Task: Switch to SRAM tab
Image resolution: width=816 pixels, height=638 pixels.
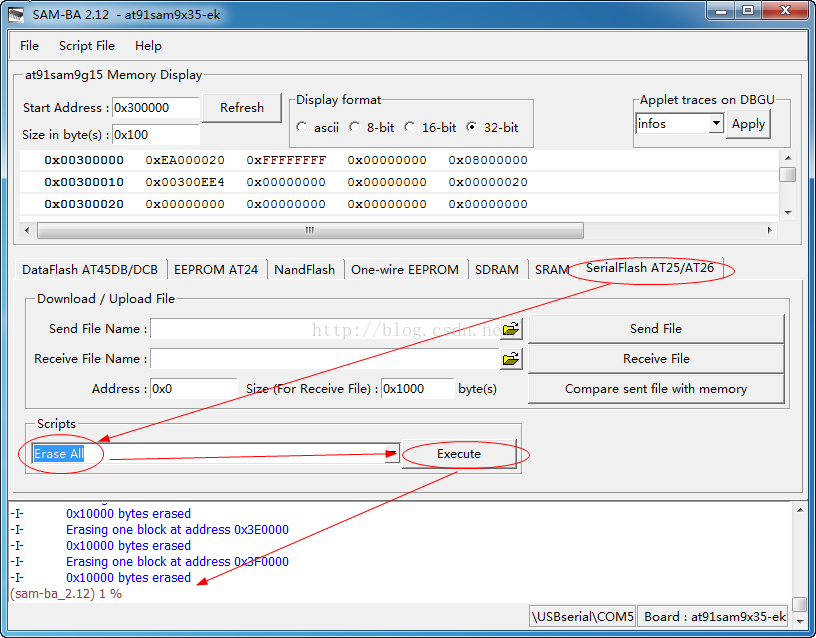Action: pos(552,270)
